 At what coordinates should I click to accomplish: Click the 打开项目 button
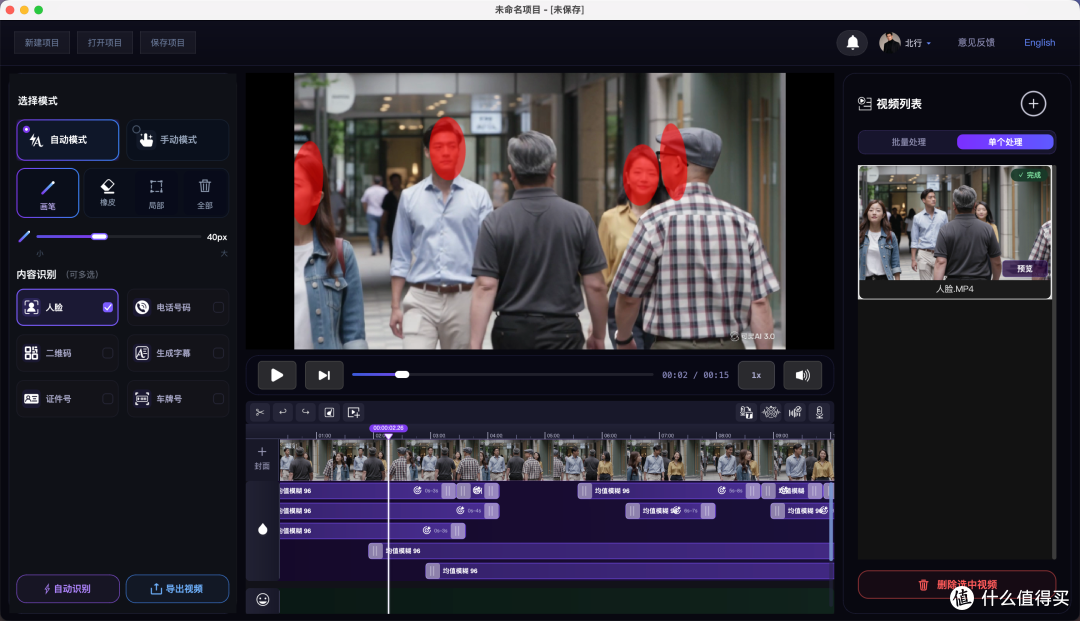105,43
